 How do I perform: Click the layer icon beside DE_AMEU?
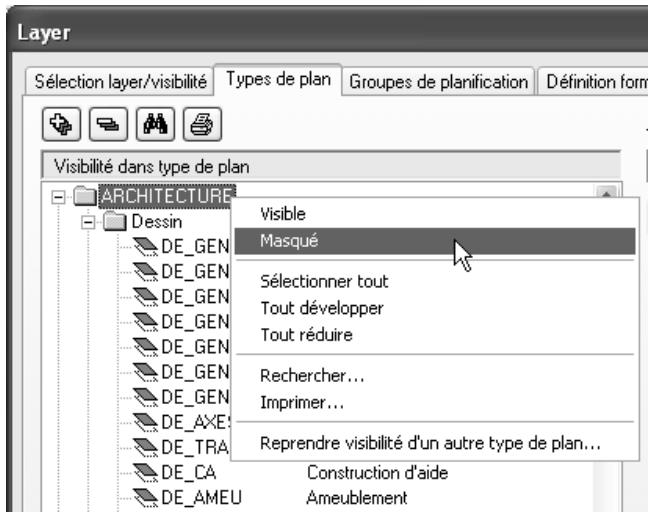pyautogui.click(x=145, y=498)
